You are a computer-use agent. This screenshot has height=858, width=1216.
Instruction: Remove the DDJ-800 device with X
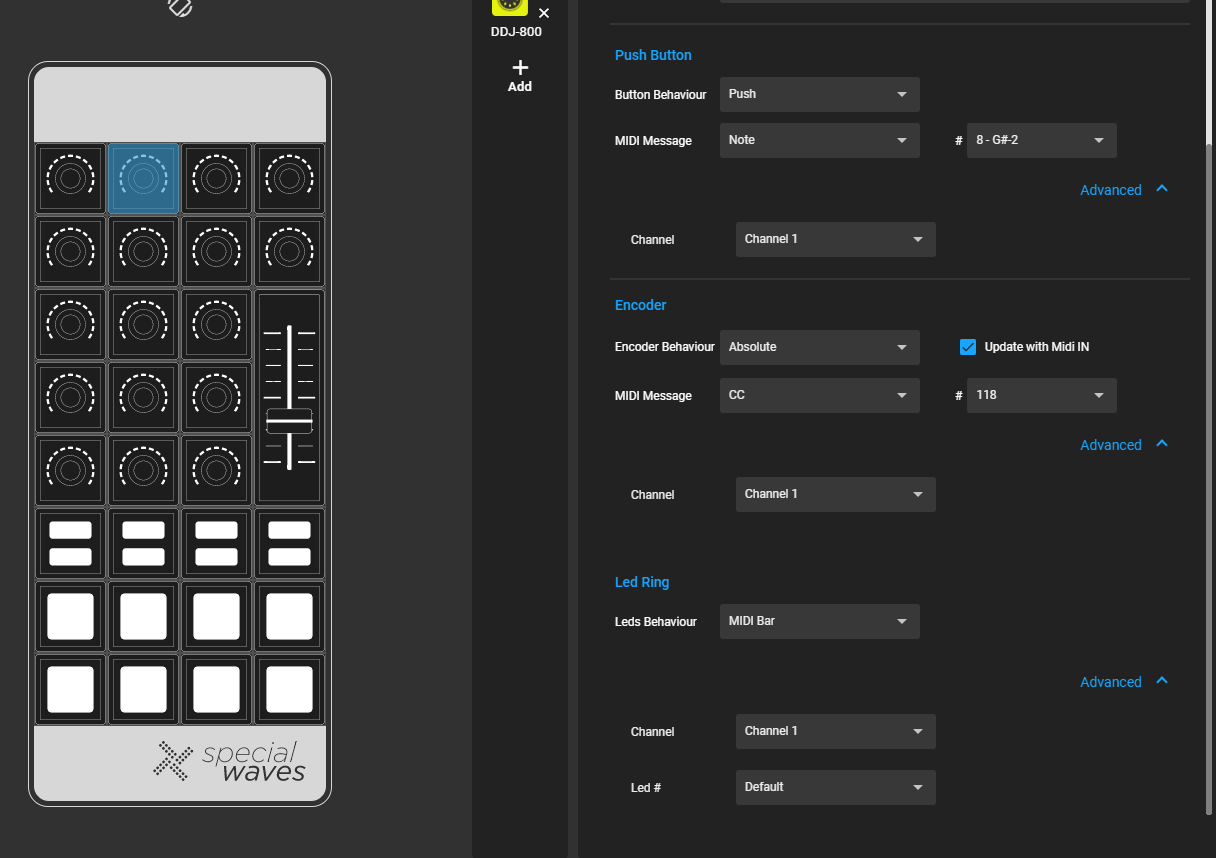(x=544, y=13)
